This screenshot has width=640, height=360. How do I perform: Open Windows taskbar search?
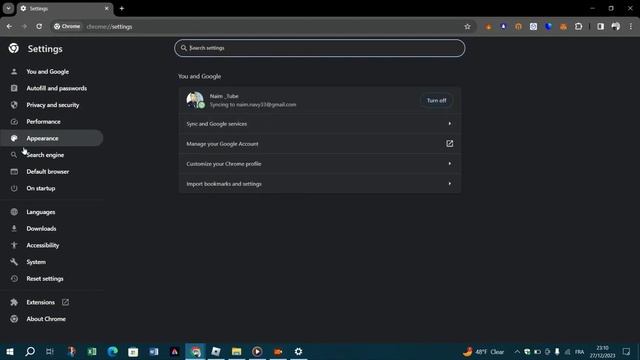[x=30, y=351]
